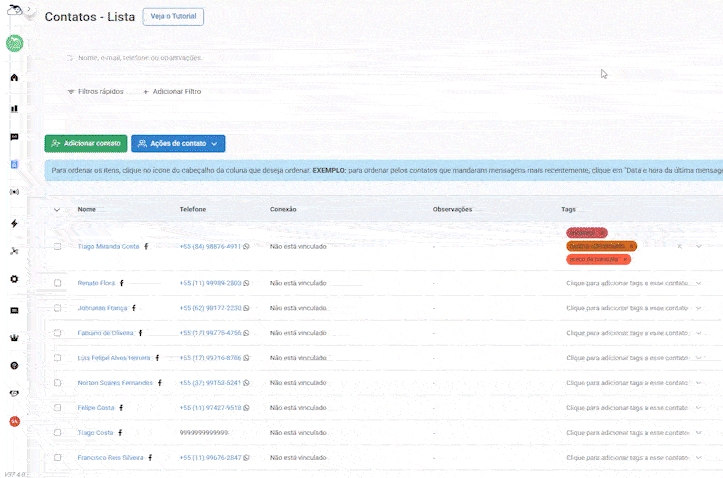This screenshot has height=478, width=723.
Task: Click the lightning bolt sidebar icon
Action: pos(14,223)
